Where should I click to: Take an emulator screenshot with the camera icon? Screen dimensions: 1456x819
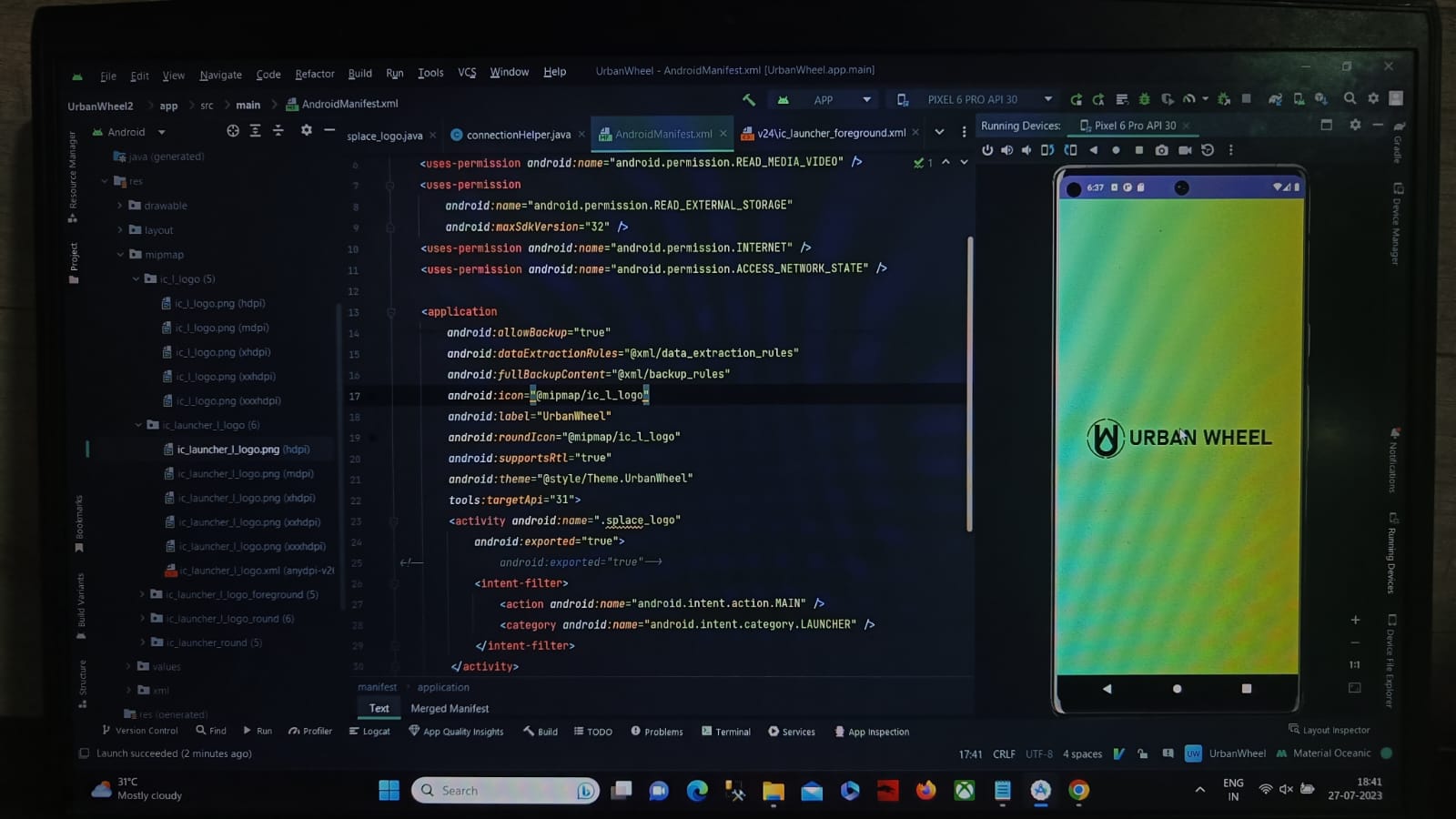[1162, 150]
